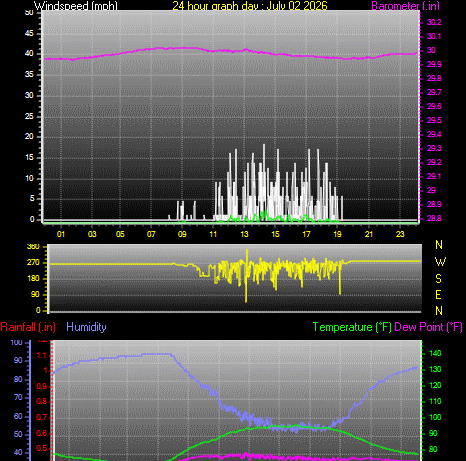This screenshot has height=461, width=466.
Task: Click the 270 value on wind direction axis
Action: coord(33,262)
